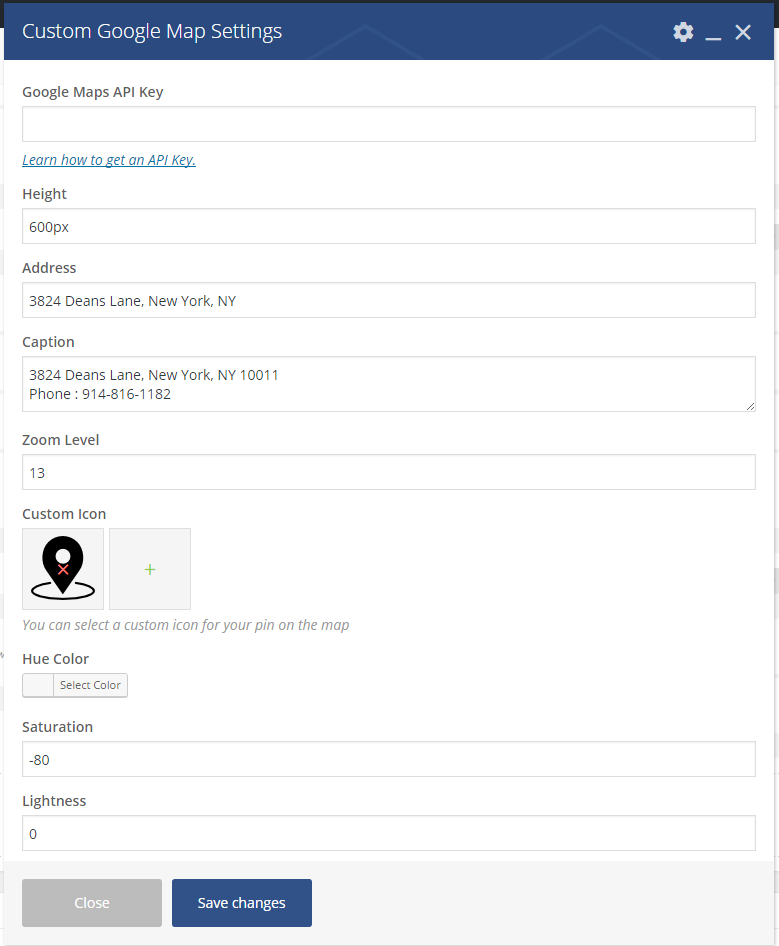Click the Save changes button
The image size is (779, 946).
coord(242,903)
